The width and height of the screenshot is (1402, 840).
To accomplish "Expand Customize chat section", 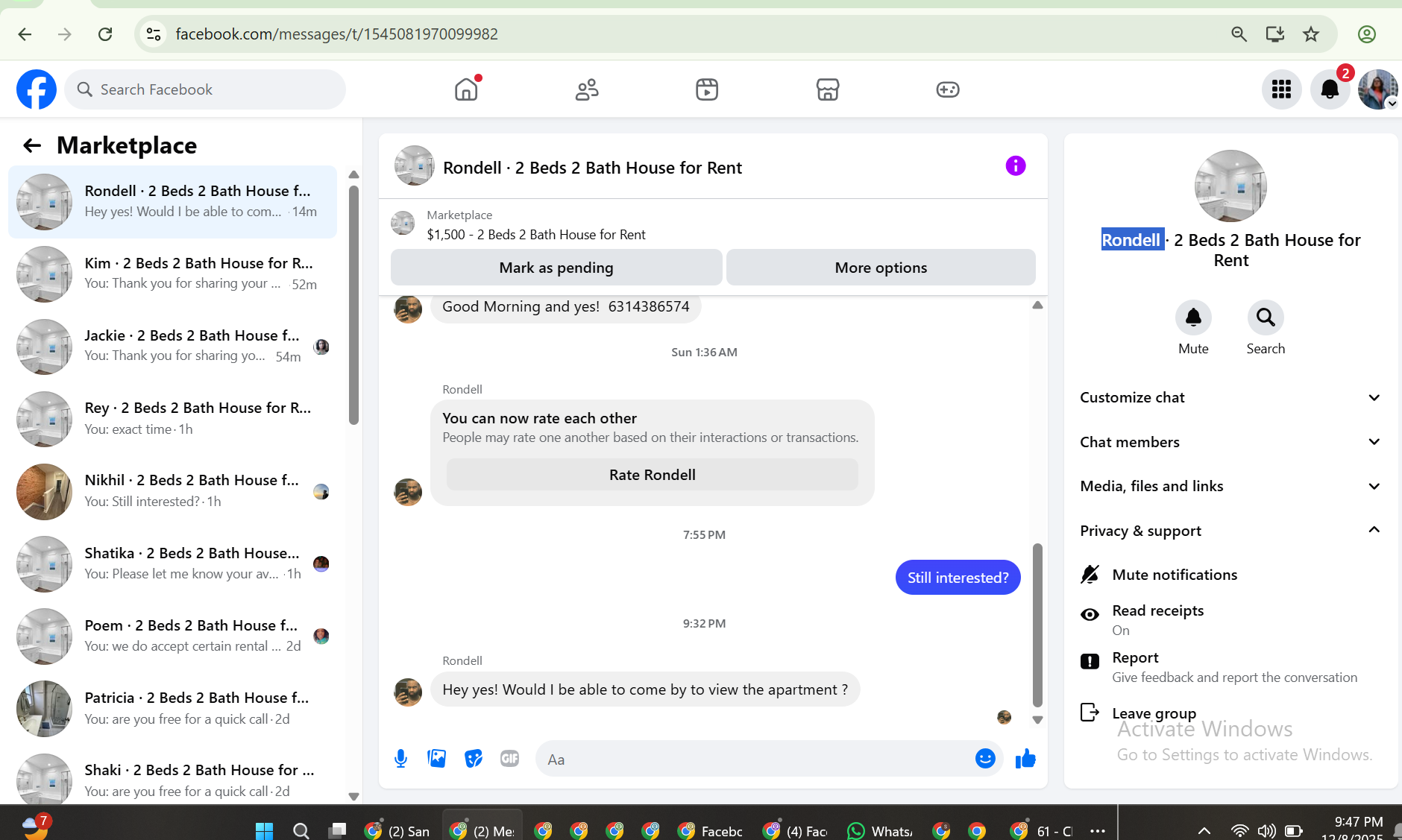I will pos(1230,397).
